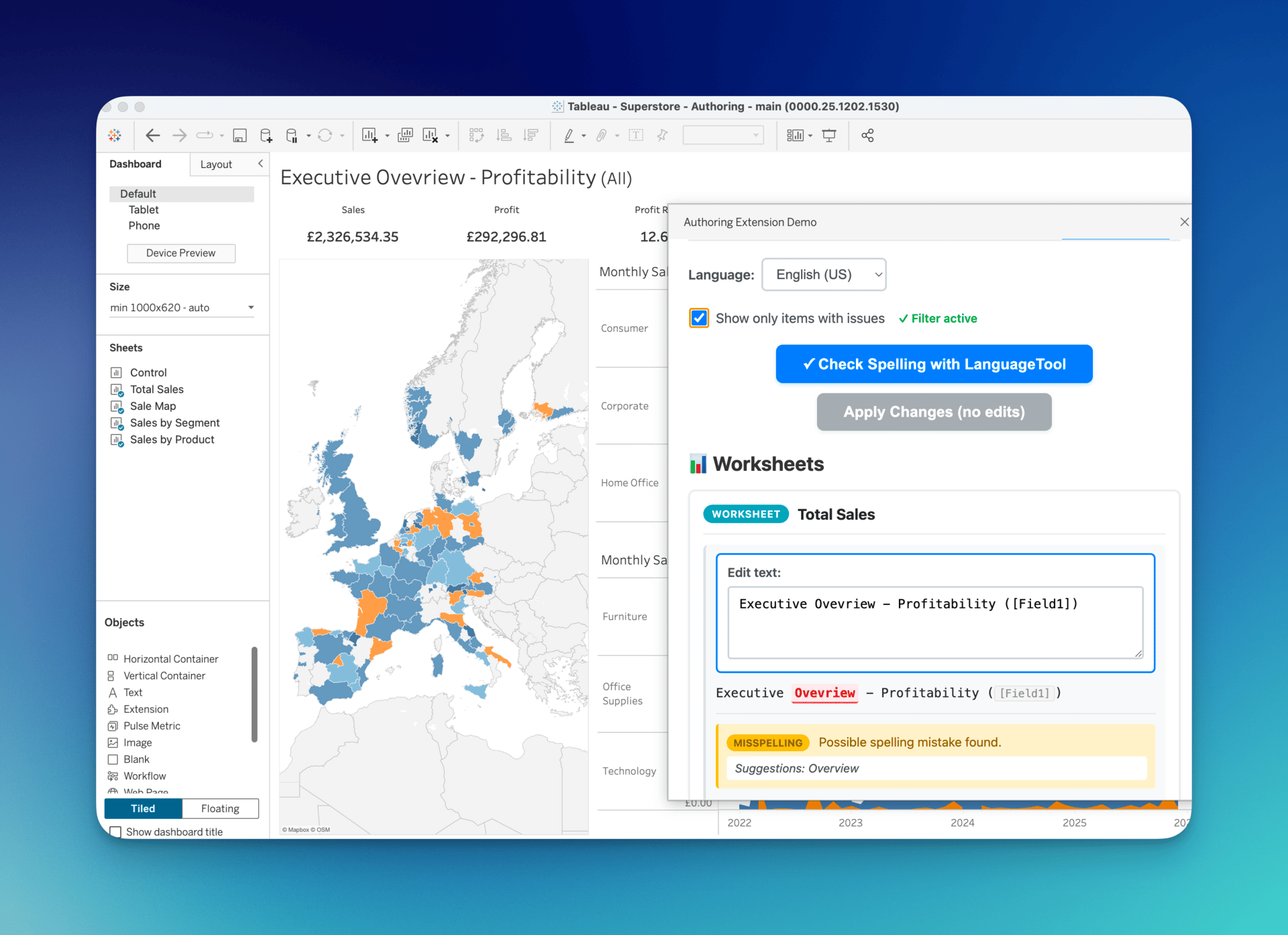Select the Sales by Segment sheet

pyautogui.click(x=174, y=423)
